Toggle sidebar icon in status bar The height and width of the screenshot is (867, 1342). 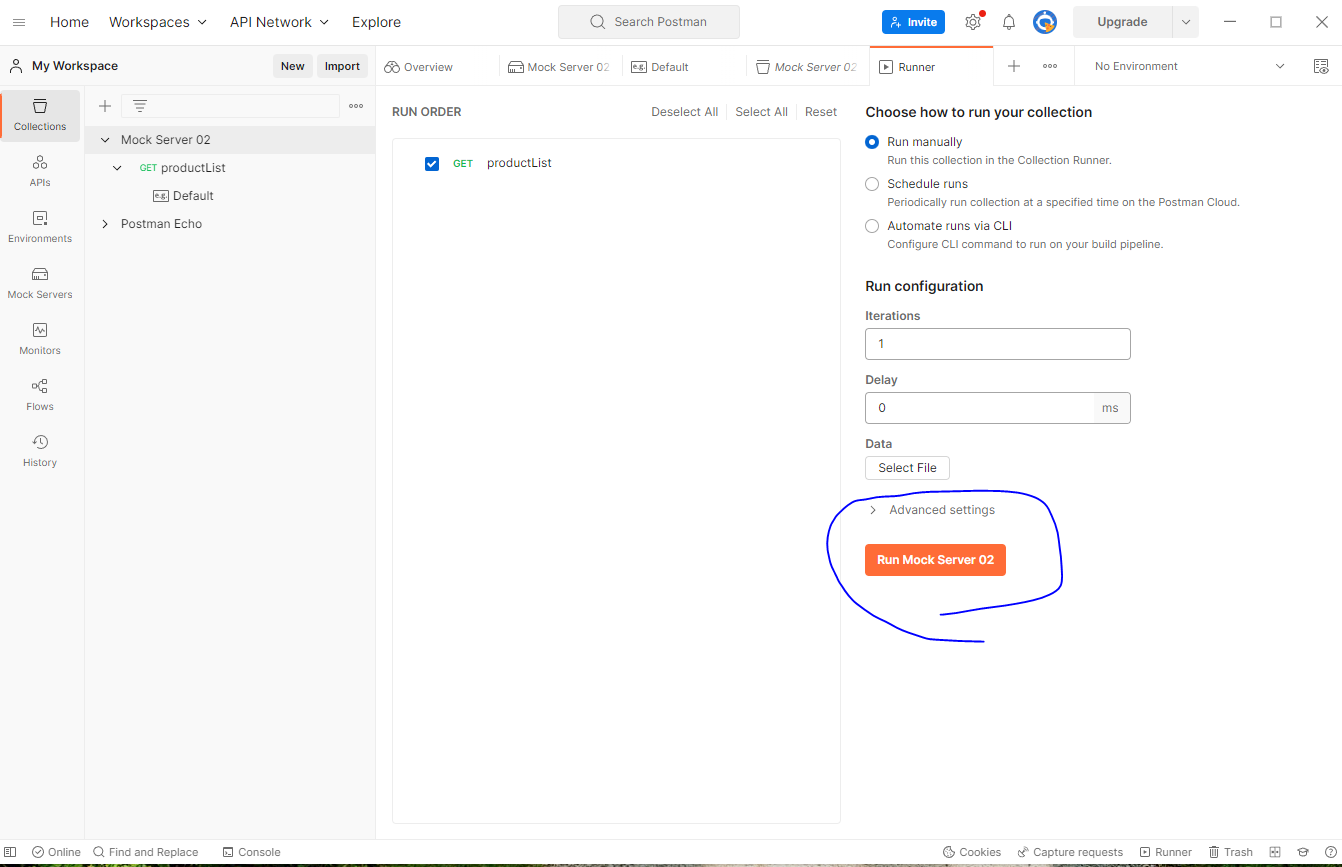coord(12,852)
